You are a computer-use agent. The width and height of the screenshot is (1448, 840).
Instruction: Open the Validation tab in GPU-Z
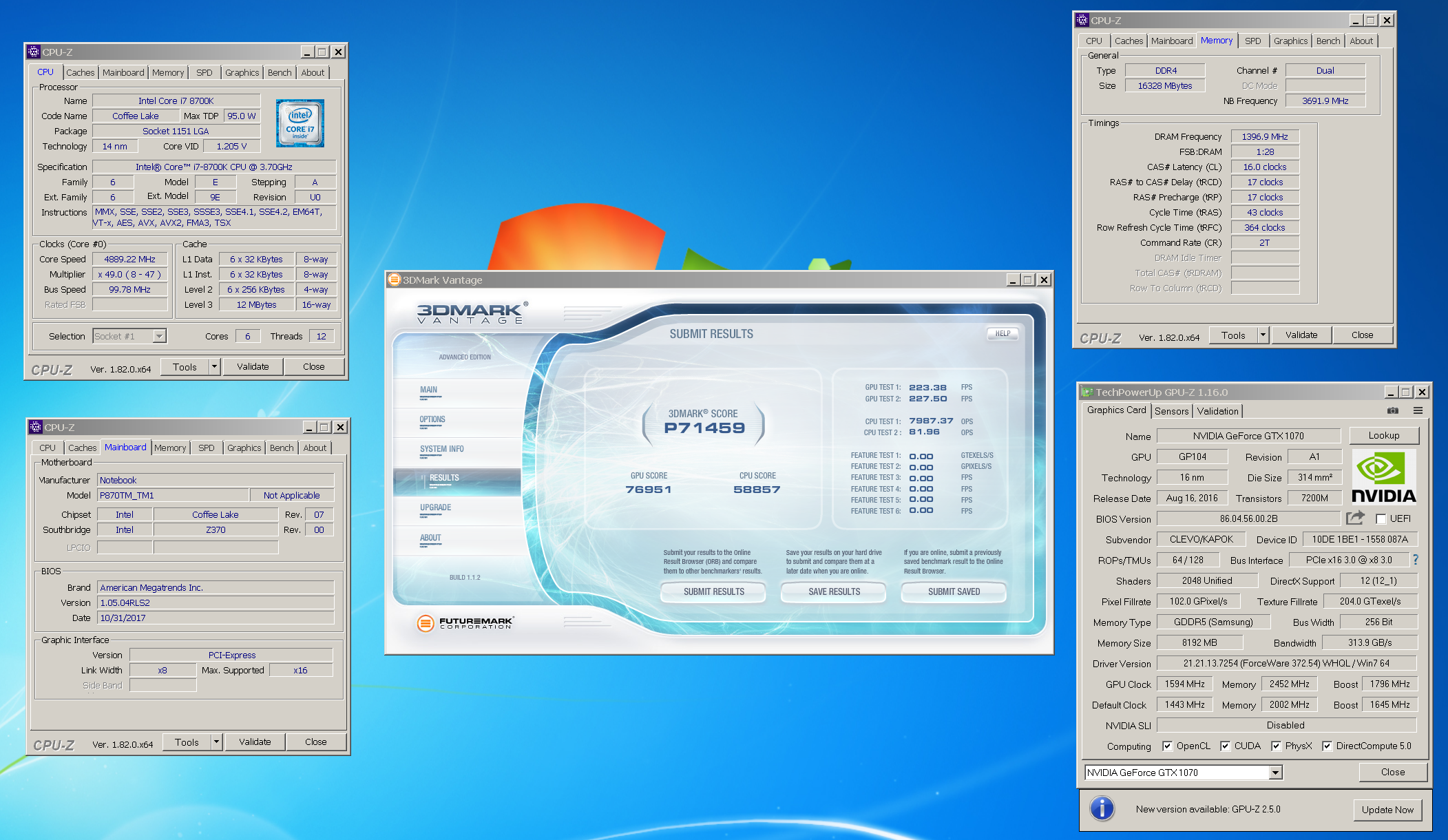(1217, 411)
